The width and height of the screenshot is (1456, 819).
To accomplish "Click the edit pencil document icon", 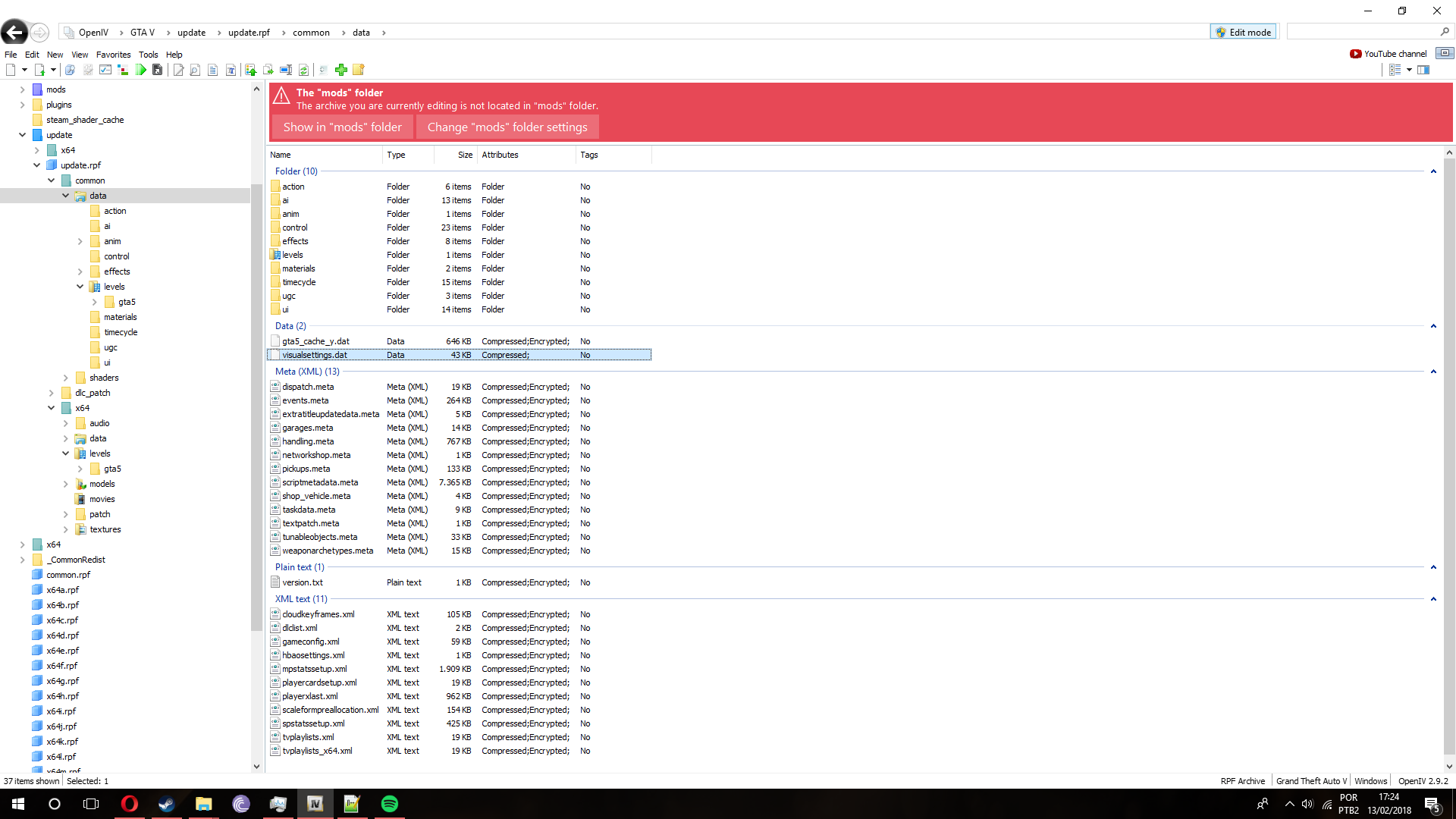I will pyautogui.click(x=178, y=70).
